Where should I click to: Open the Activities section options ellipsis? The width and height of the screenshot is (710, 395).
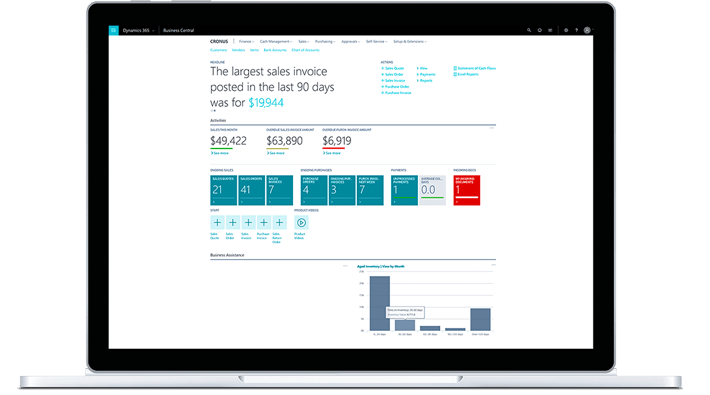pos(492,128)
